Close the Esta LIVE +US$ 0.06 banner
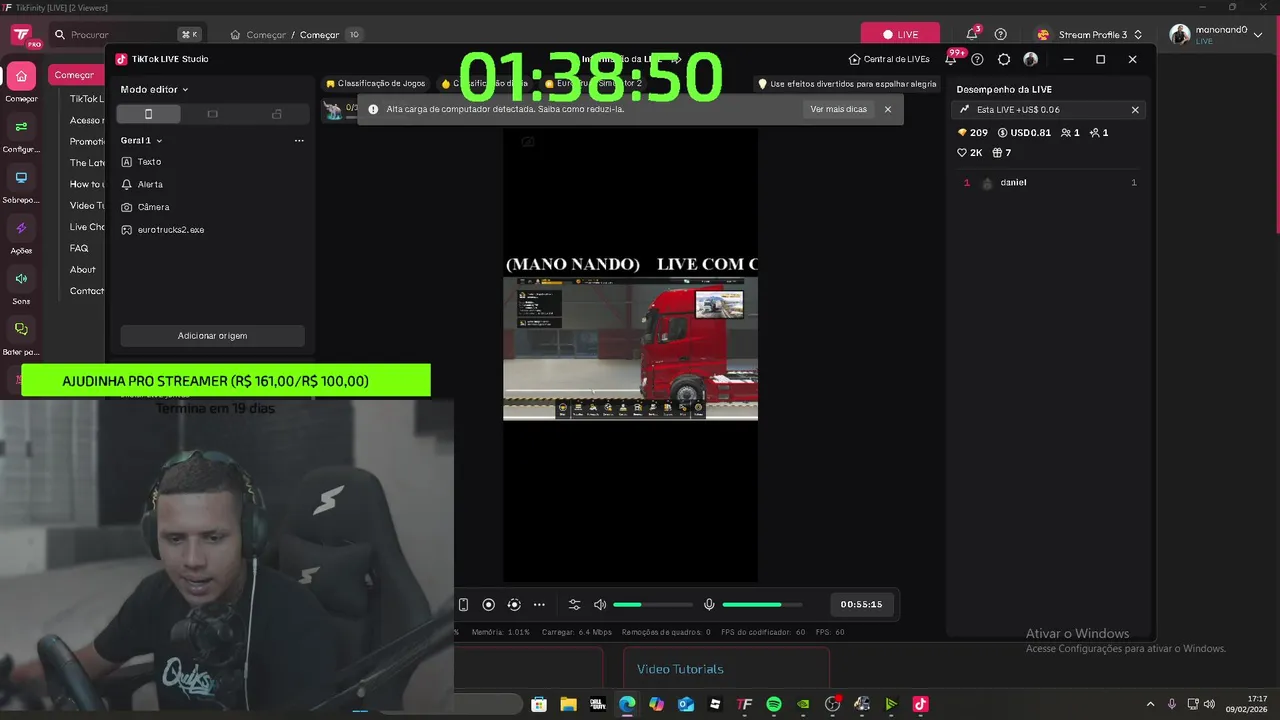Viewport: 1280px width, 720px height. click(x=1135, y=110)
